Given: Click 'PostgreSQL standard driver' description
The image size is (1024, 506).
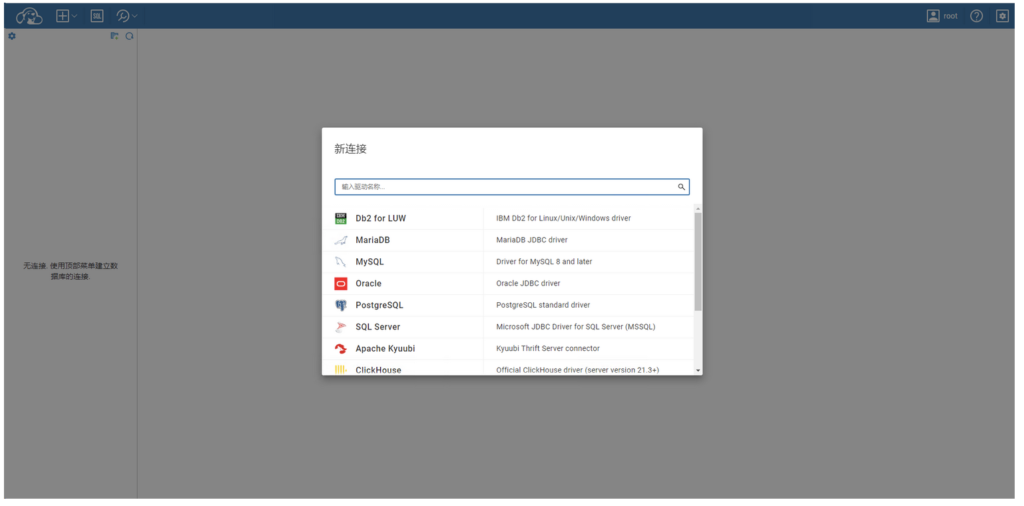Looking at the screenshot, I should tap(543, 305).
